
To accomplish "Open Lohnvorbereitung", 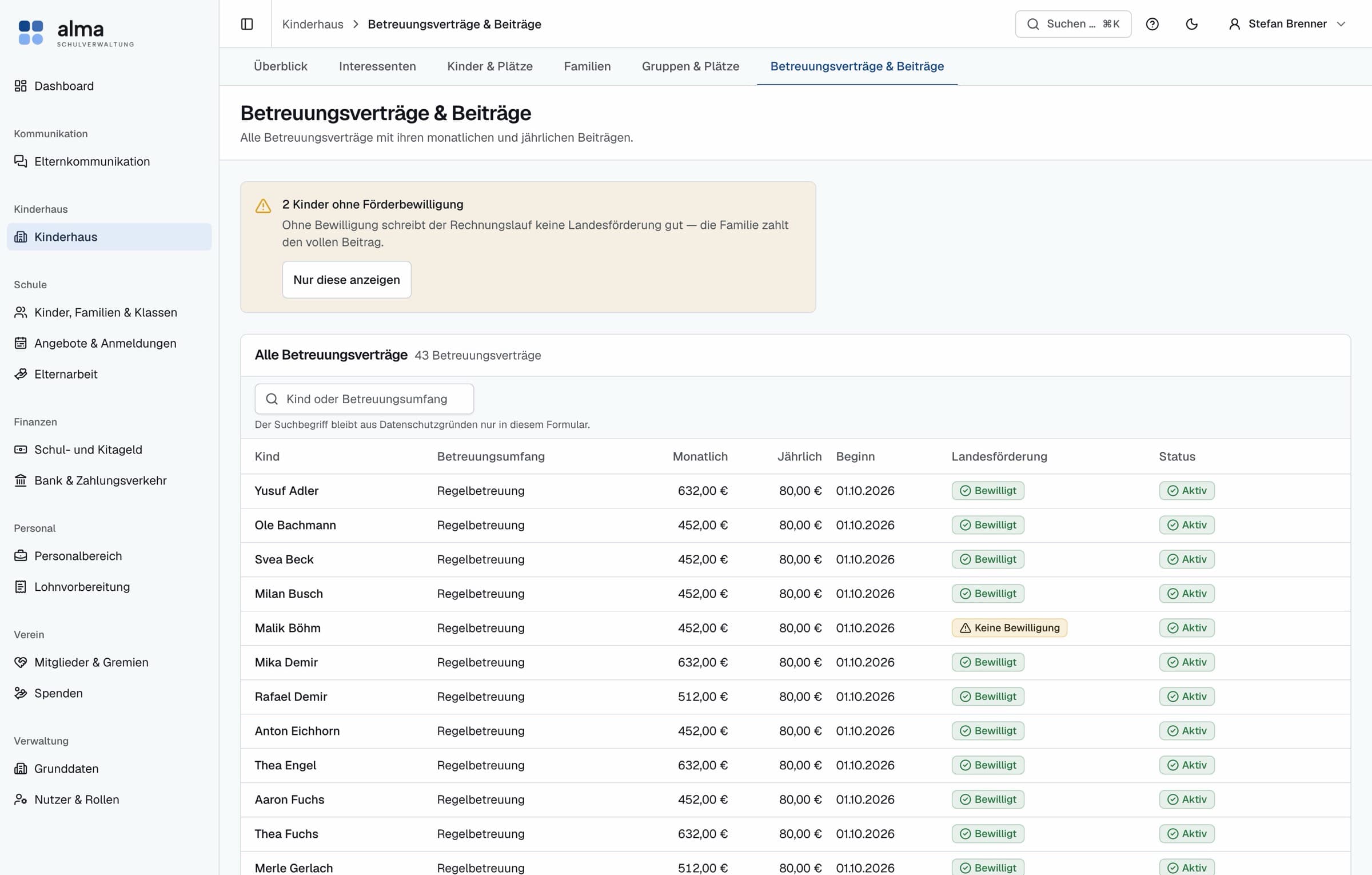I will click(x=109, y=587).
